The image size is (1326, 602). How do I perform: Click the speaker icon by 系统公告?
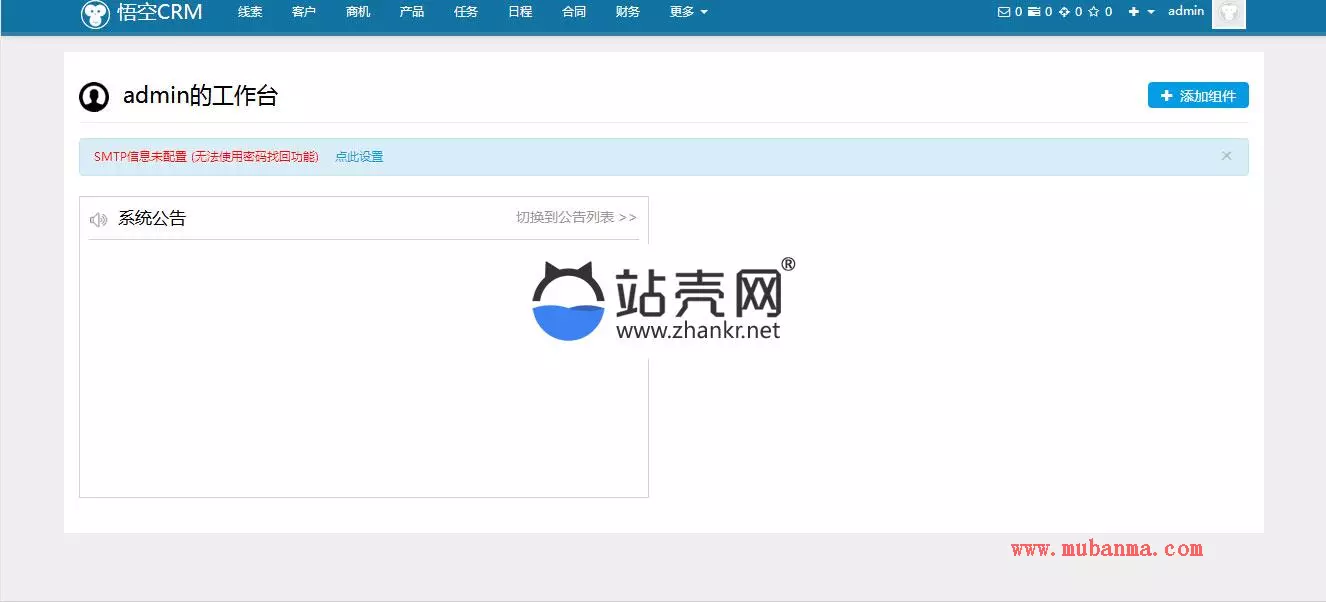(98, 219)
